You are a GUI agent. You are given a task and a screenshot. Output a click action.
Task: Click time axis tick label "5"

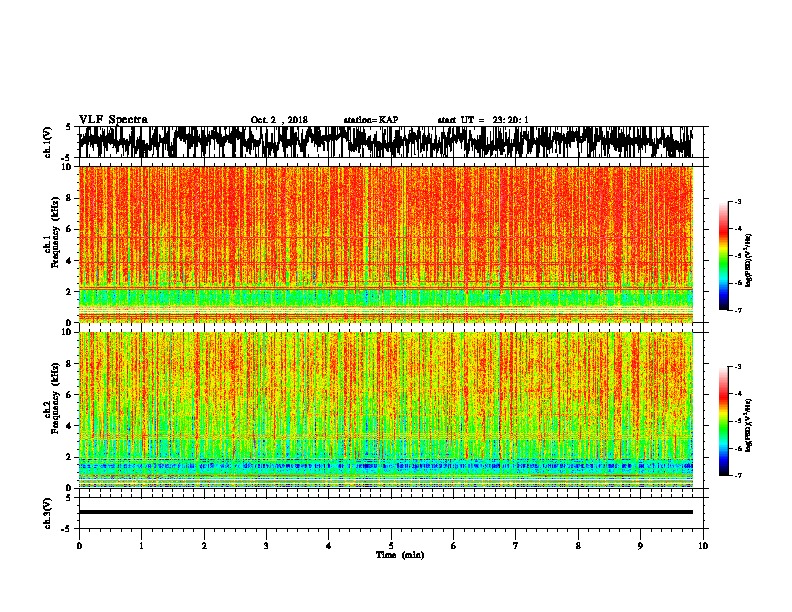[391, 546]
